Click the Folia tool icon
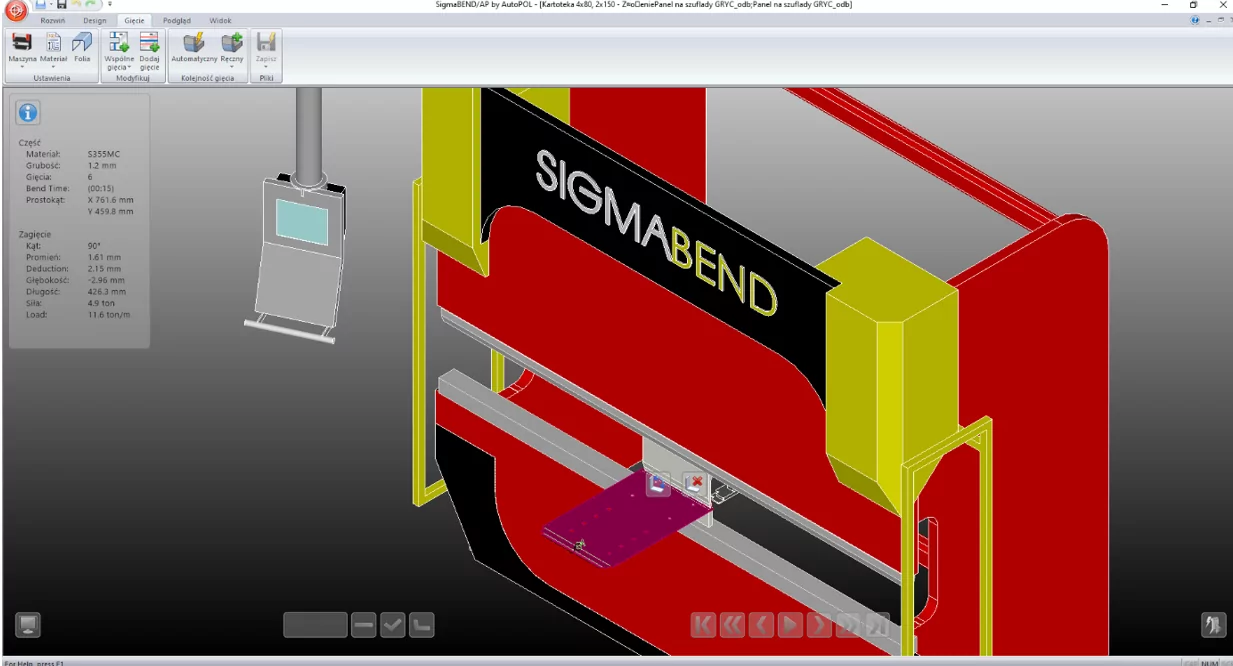Viewport: 1233px width, 666px height. point(82,42)
